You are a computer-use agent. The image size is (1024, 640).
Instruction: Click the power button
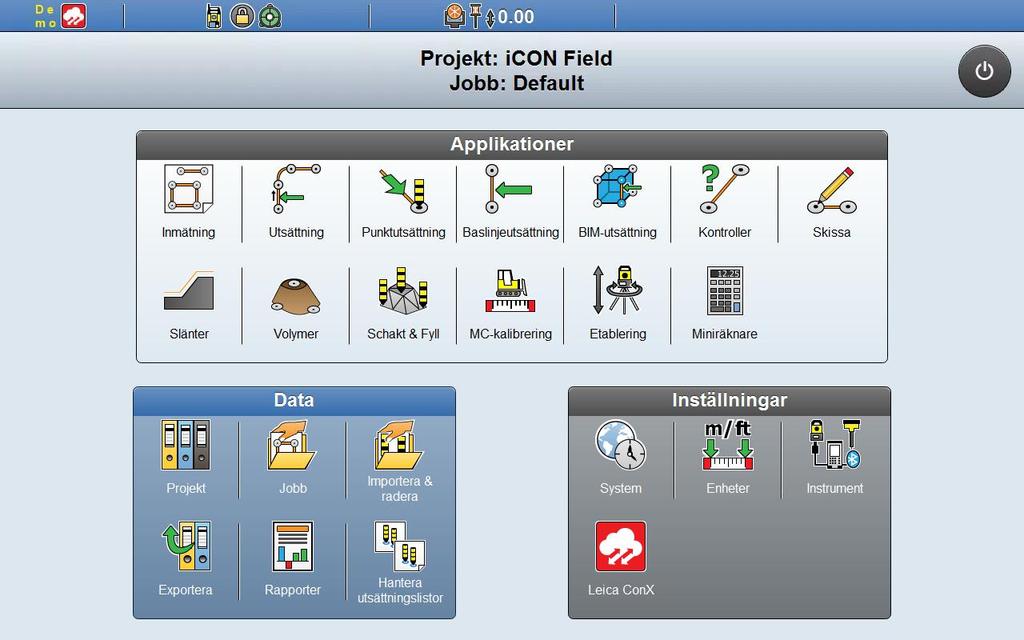click(x=984, y=71)
